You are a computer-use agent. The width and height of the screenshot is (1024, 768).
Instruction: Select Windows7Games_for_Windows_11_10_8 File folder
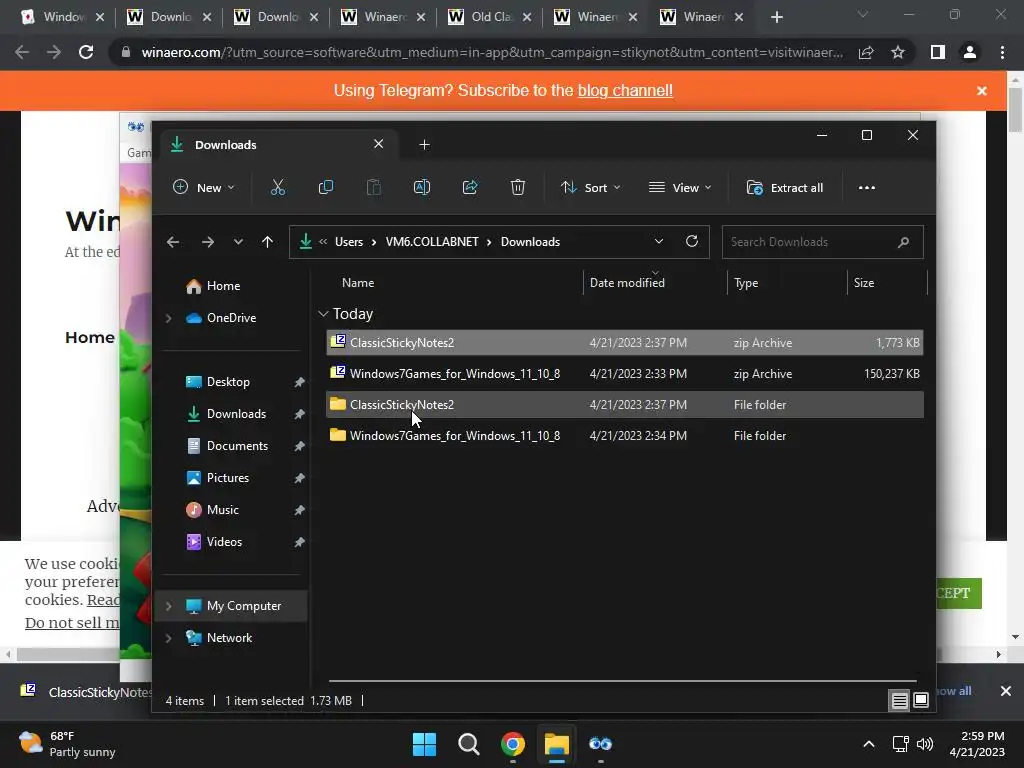[624, 436]
